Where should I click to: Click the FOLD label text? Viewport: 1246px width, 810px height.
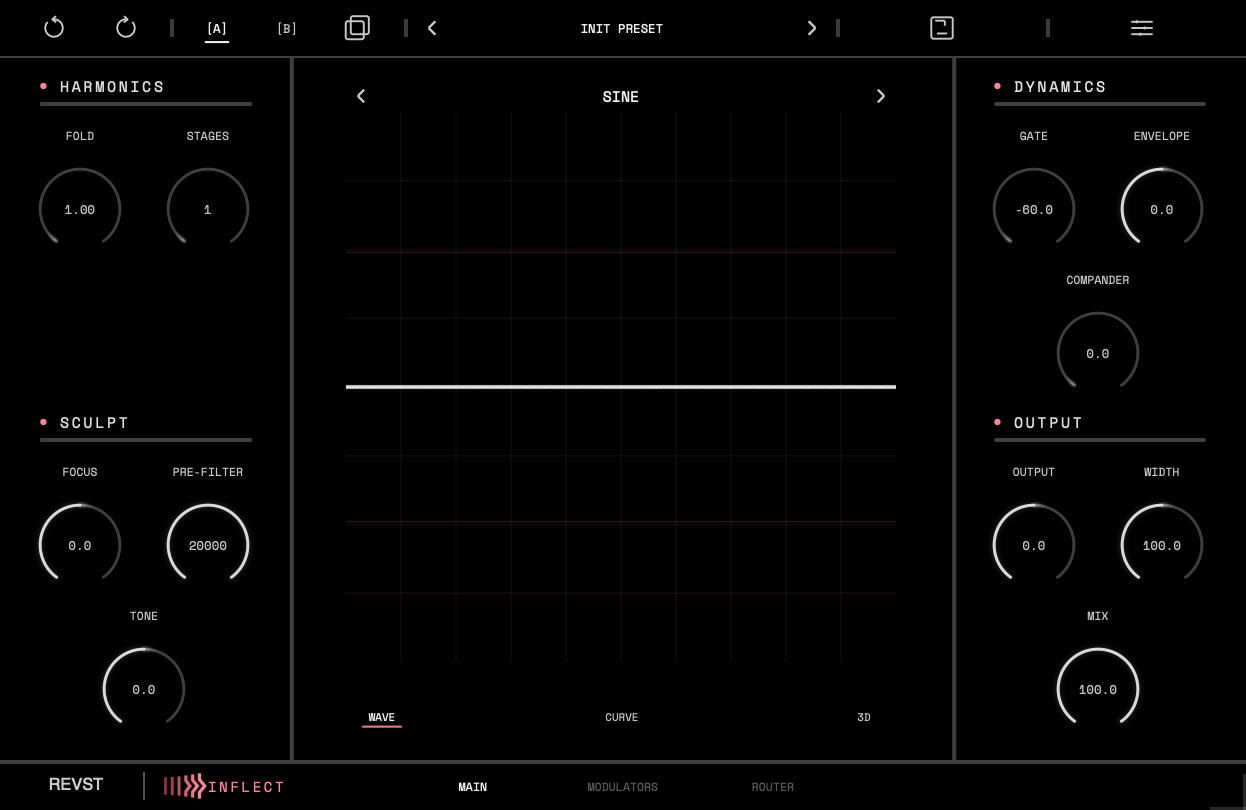[x=80, y=136]
